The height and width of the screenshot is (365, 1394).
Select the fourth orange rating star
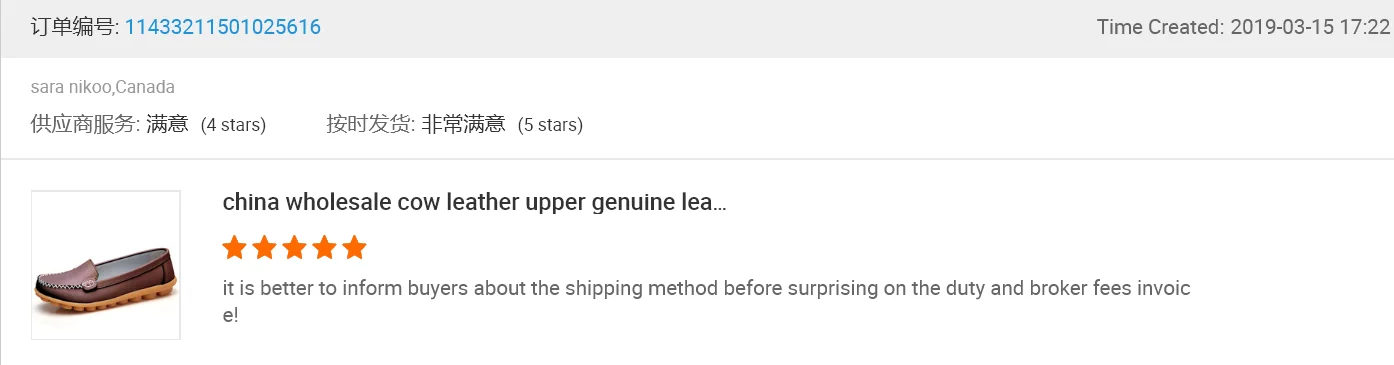[325, 247]
